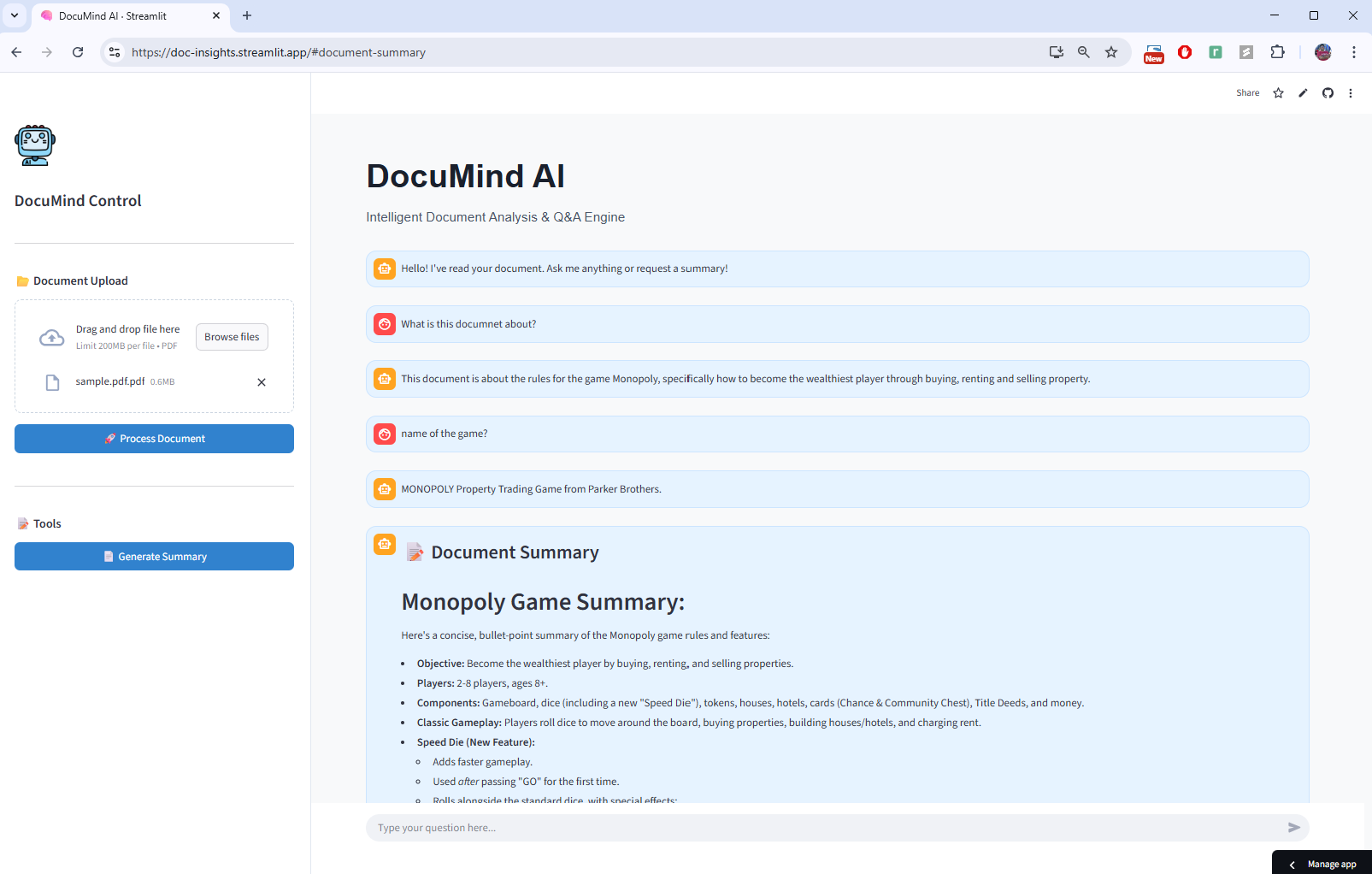Click user avatar on 'name of the game?'
The width and height of the screenshot is (1372, 874).
[x=385, y=434]
